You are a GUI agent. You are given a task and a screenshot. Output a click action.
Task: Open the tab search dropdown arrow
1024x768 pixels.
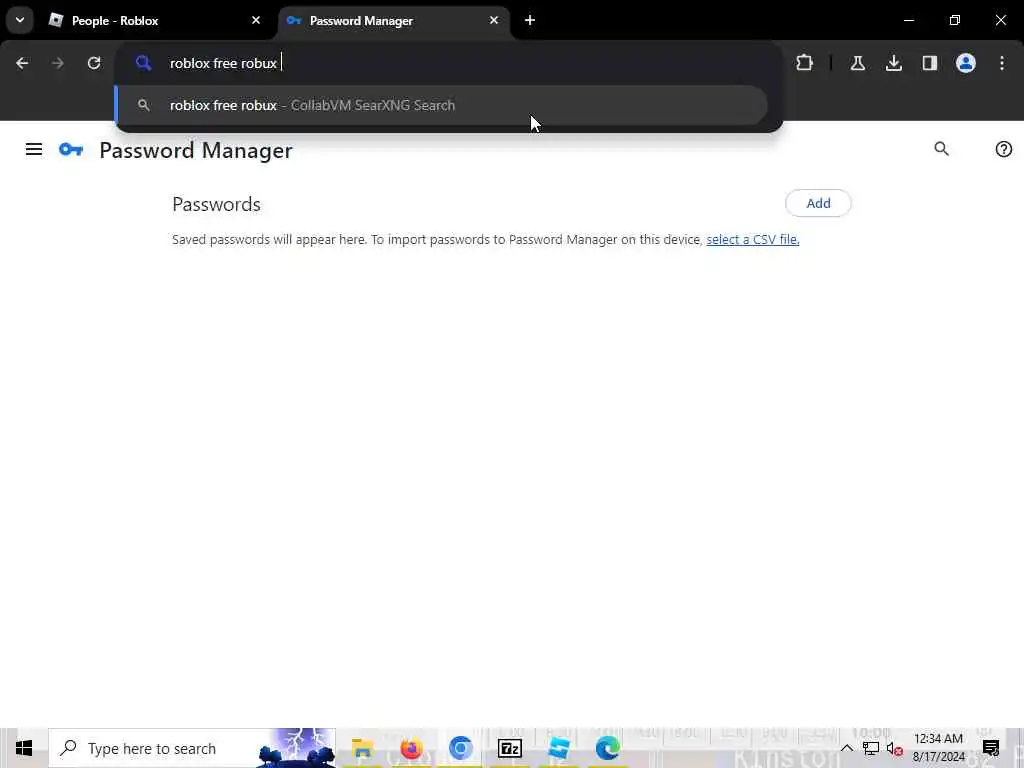click(20, 20)
